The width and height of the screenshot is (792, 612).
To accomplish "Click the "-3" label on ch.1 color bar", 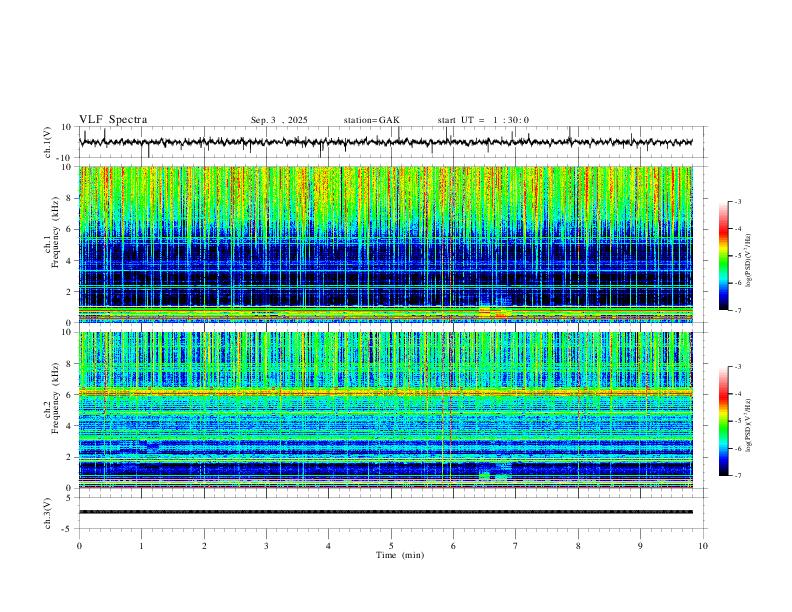I will click(x=737, y=201).
